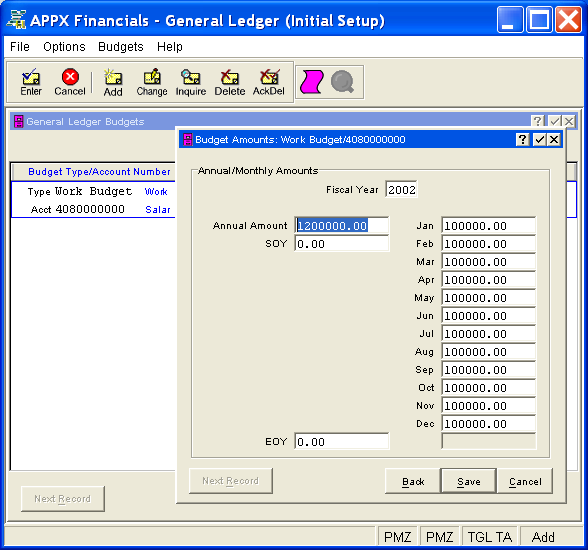Viewport: 588px width, 550px height.
Task: Close the Budget Amounts dialog with X
Action: tap(554, 139)
